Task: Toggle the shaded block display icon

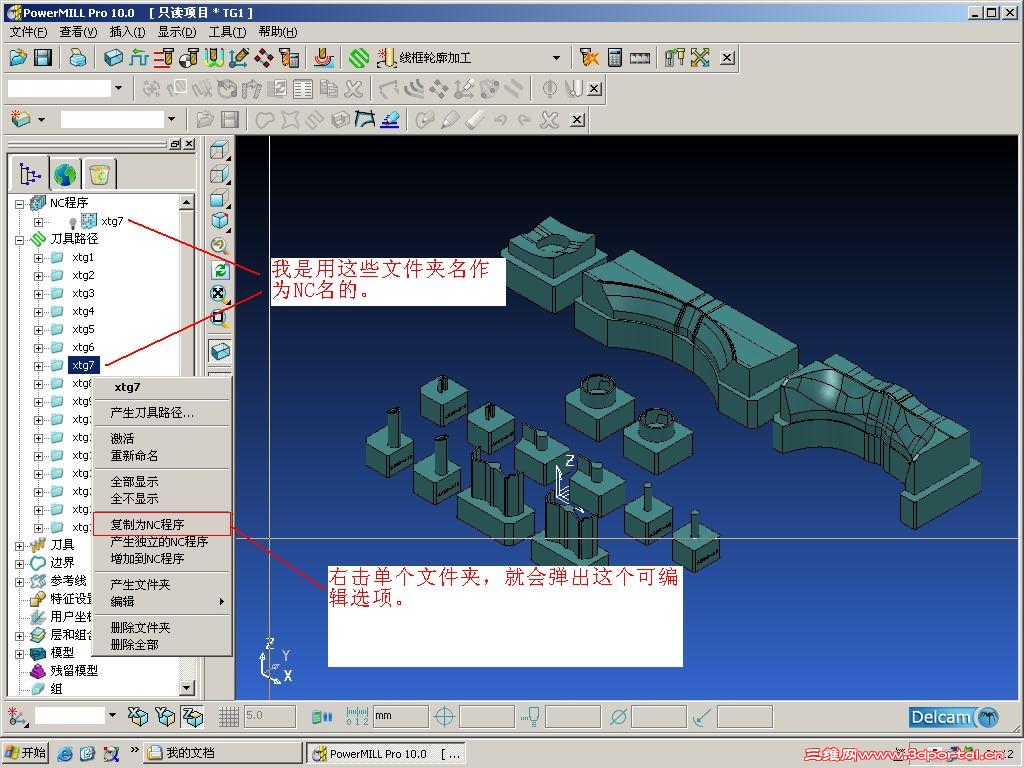Action: [219, 351]
